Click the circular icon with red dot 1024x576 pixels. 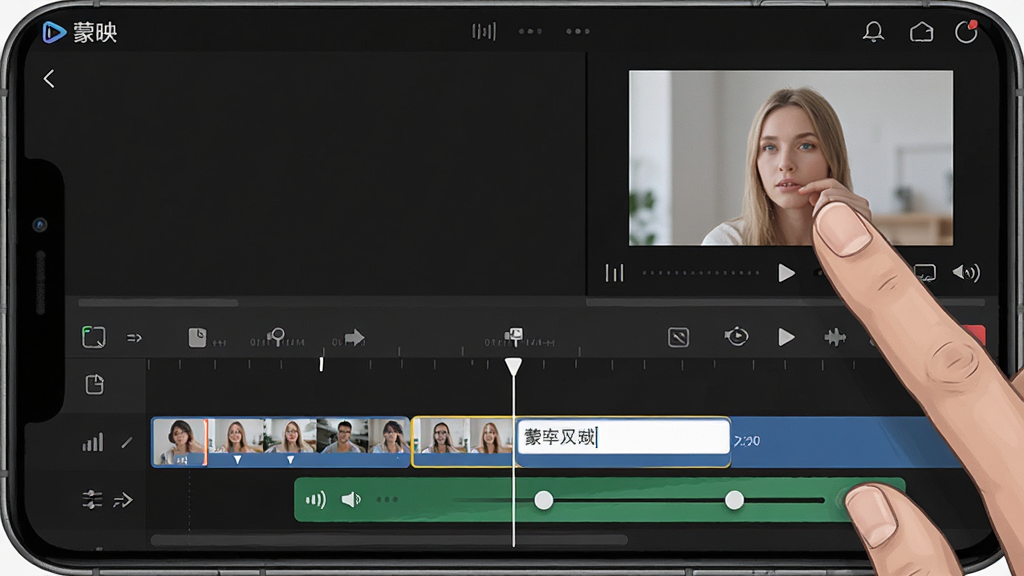pyautogui.click(x=966, y=31)
